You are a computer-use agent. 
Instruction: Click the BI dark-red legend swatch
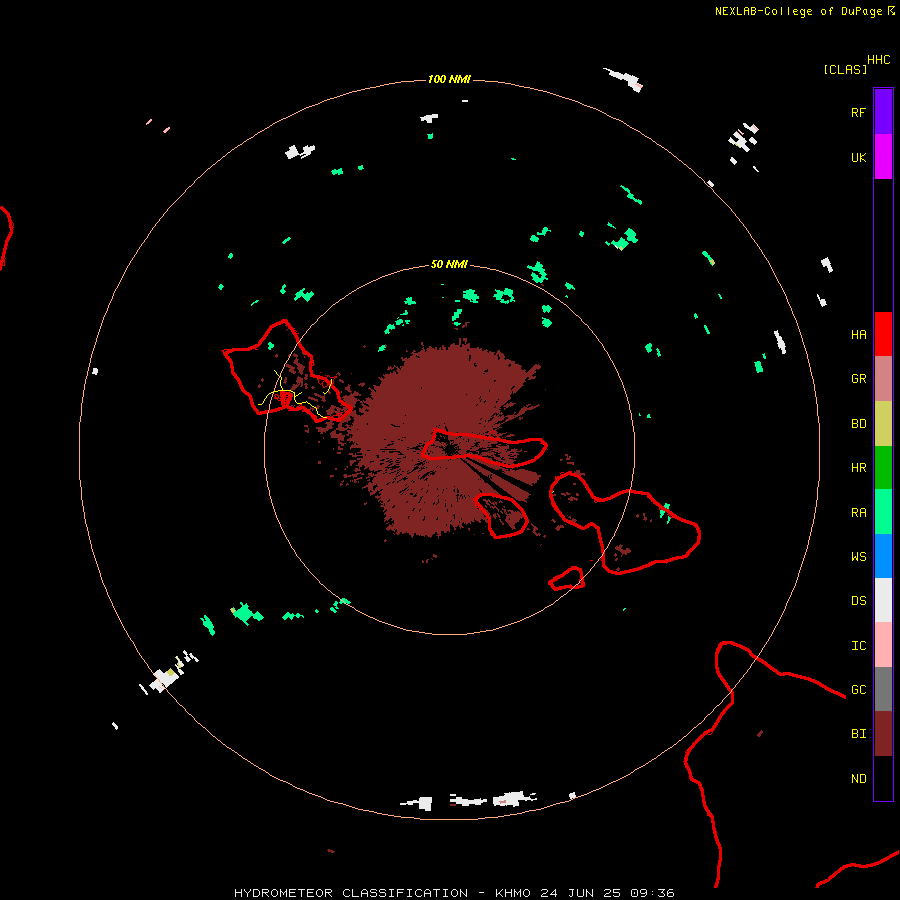pyautogui.click(x=883, y=734)
